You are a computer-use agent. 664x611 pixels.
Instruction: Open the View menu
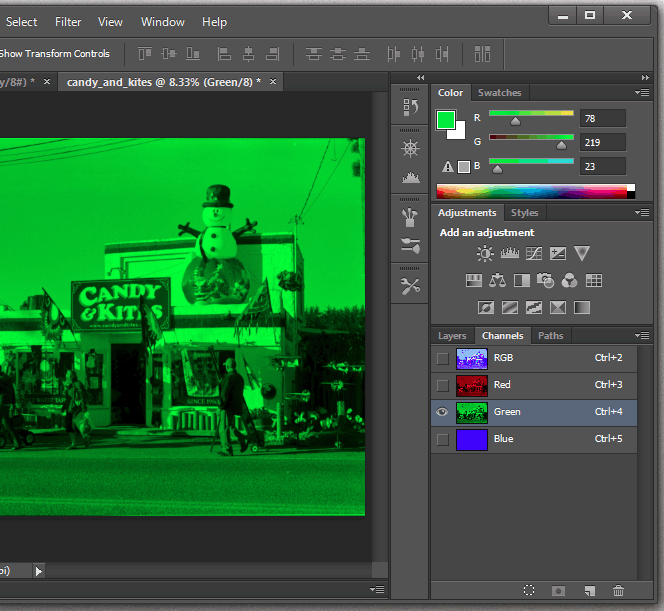tap(110, 22)
